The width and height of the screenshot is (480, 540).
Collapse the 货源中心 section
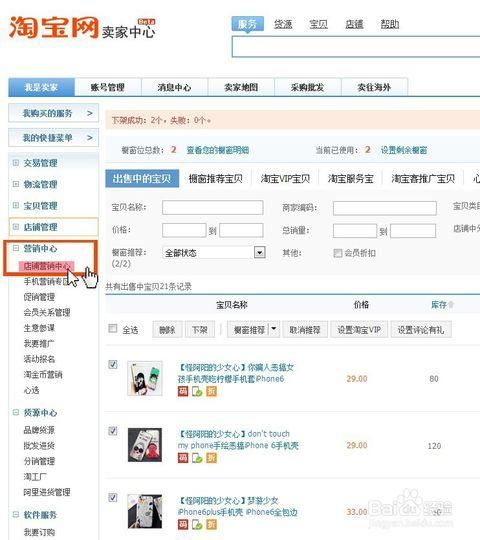(15, 412)
